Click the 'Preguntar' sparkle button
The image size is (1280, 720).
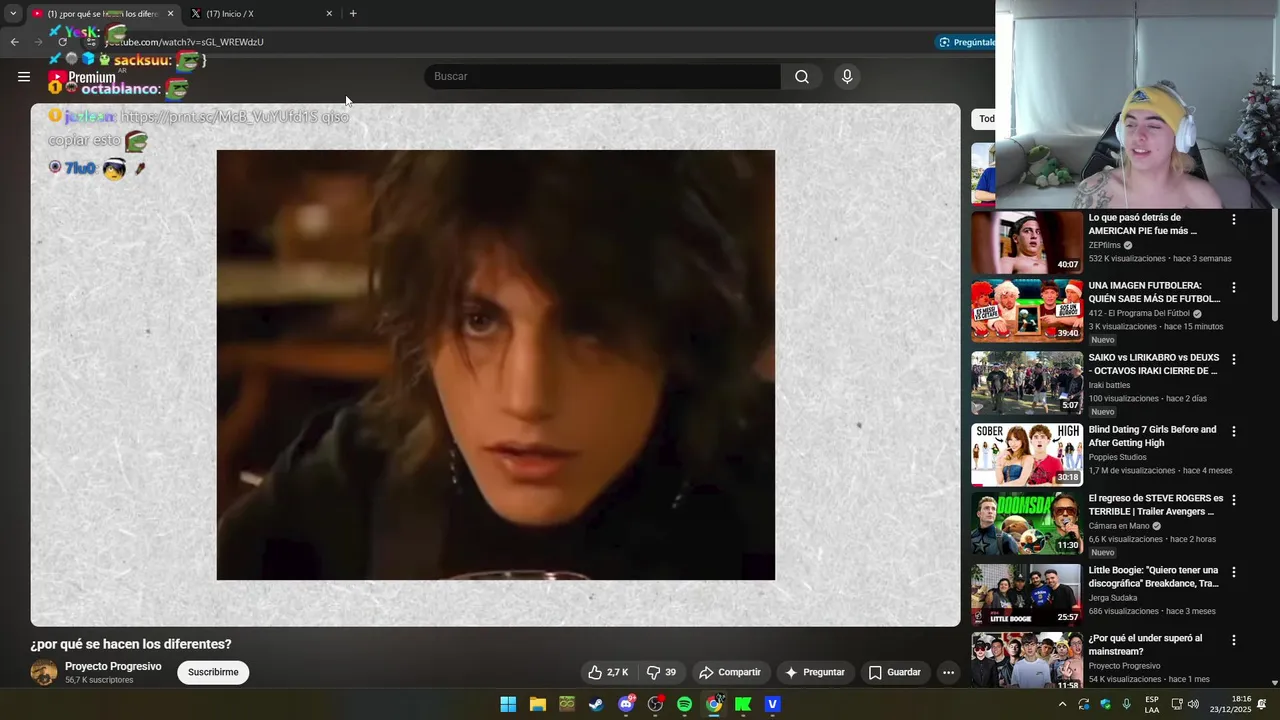coord(815,672)
